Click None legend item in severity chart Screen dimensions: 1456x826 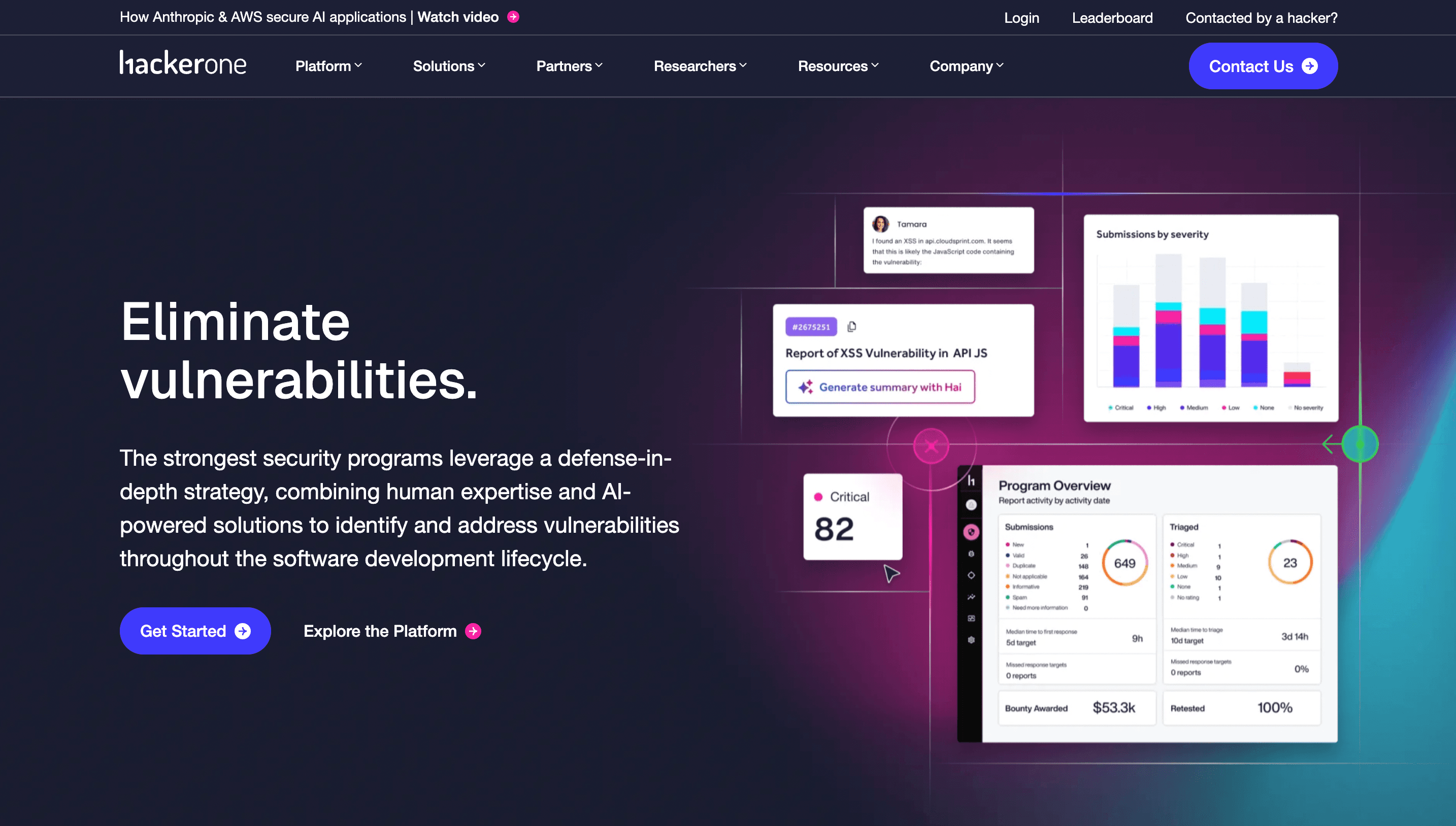coord(1264,408)
